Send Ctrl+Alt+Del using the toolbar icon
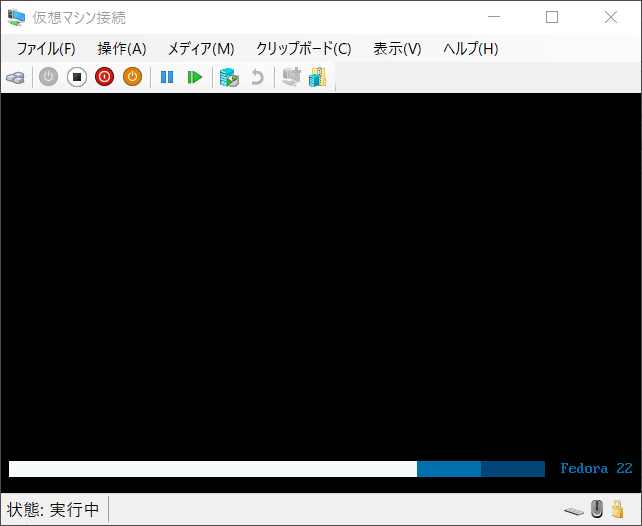 16,77
